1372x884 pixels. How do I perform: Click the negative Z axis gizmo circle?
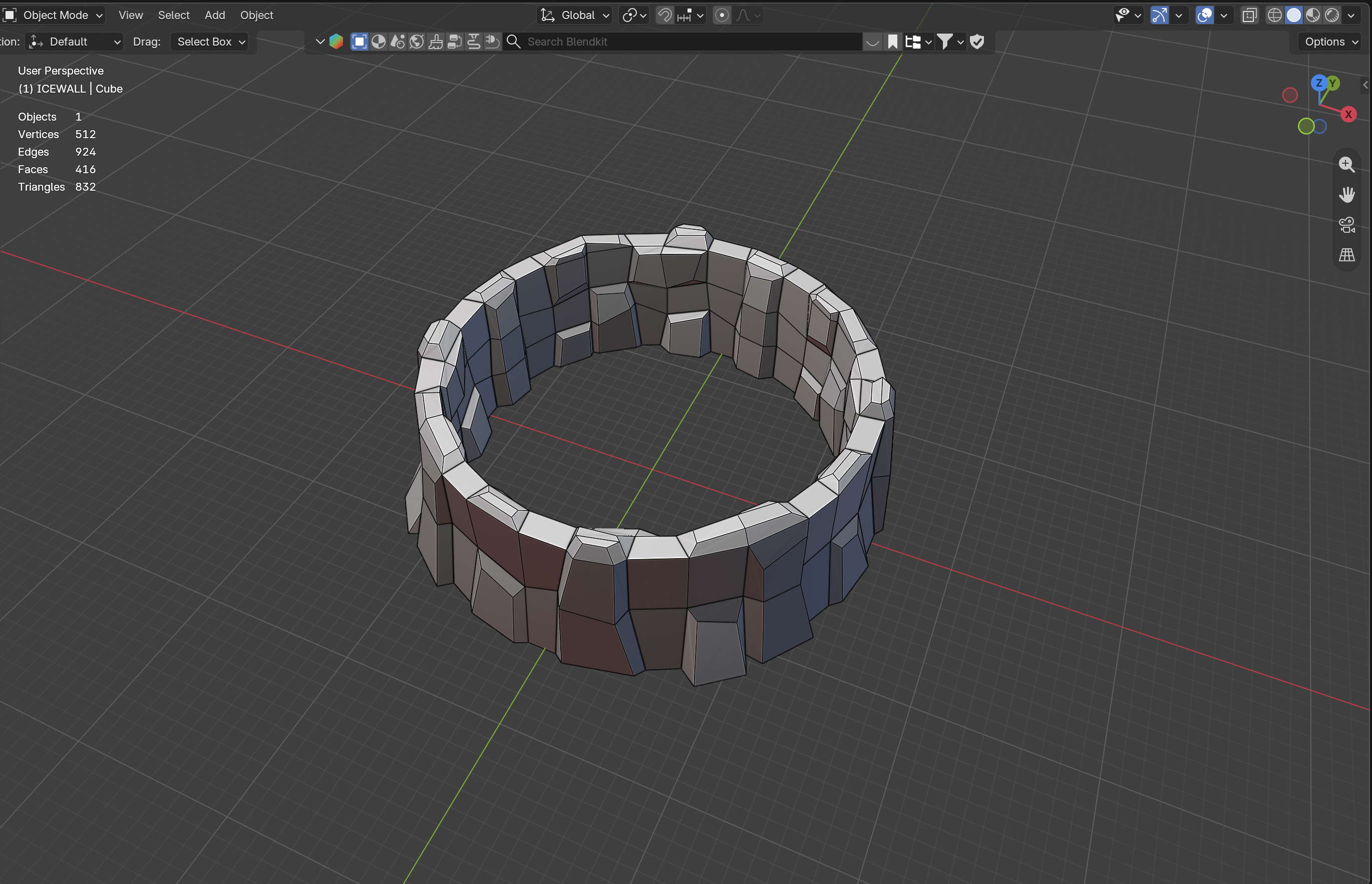1320,126
